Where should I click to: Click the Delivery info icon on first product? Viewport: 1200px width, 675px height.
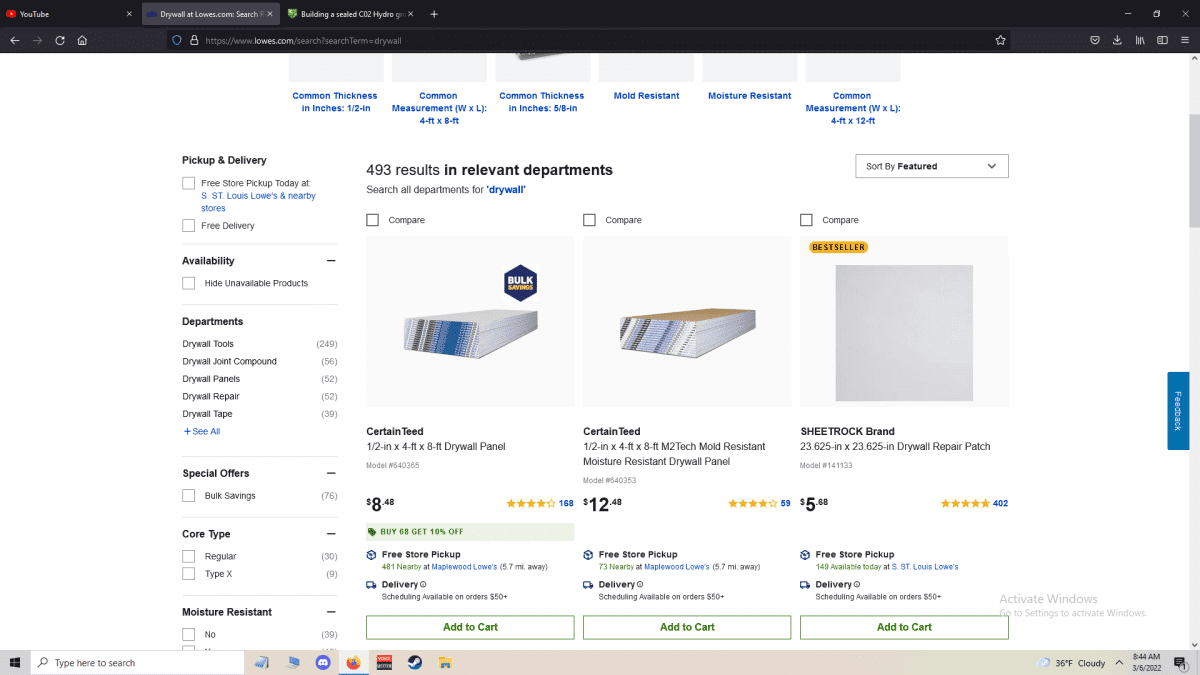click(423, 585)
